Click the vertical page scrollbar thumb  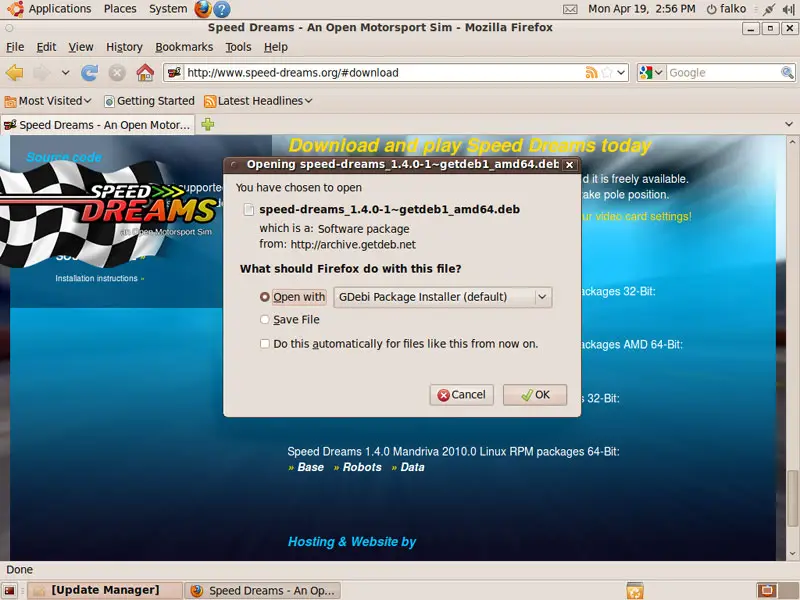791,498
